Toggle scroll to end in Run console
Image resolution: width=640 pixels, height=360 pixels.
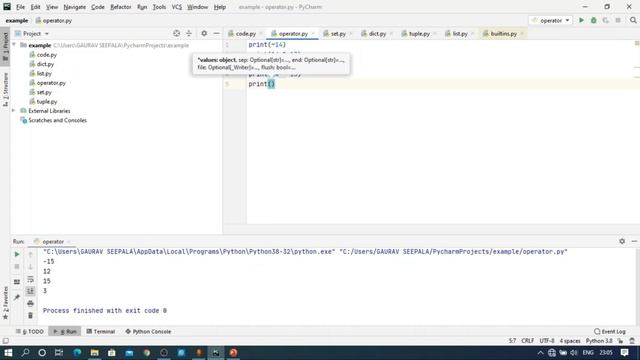click(30, 291)
